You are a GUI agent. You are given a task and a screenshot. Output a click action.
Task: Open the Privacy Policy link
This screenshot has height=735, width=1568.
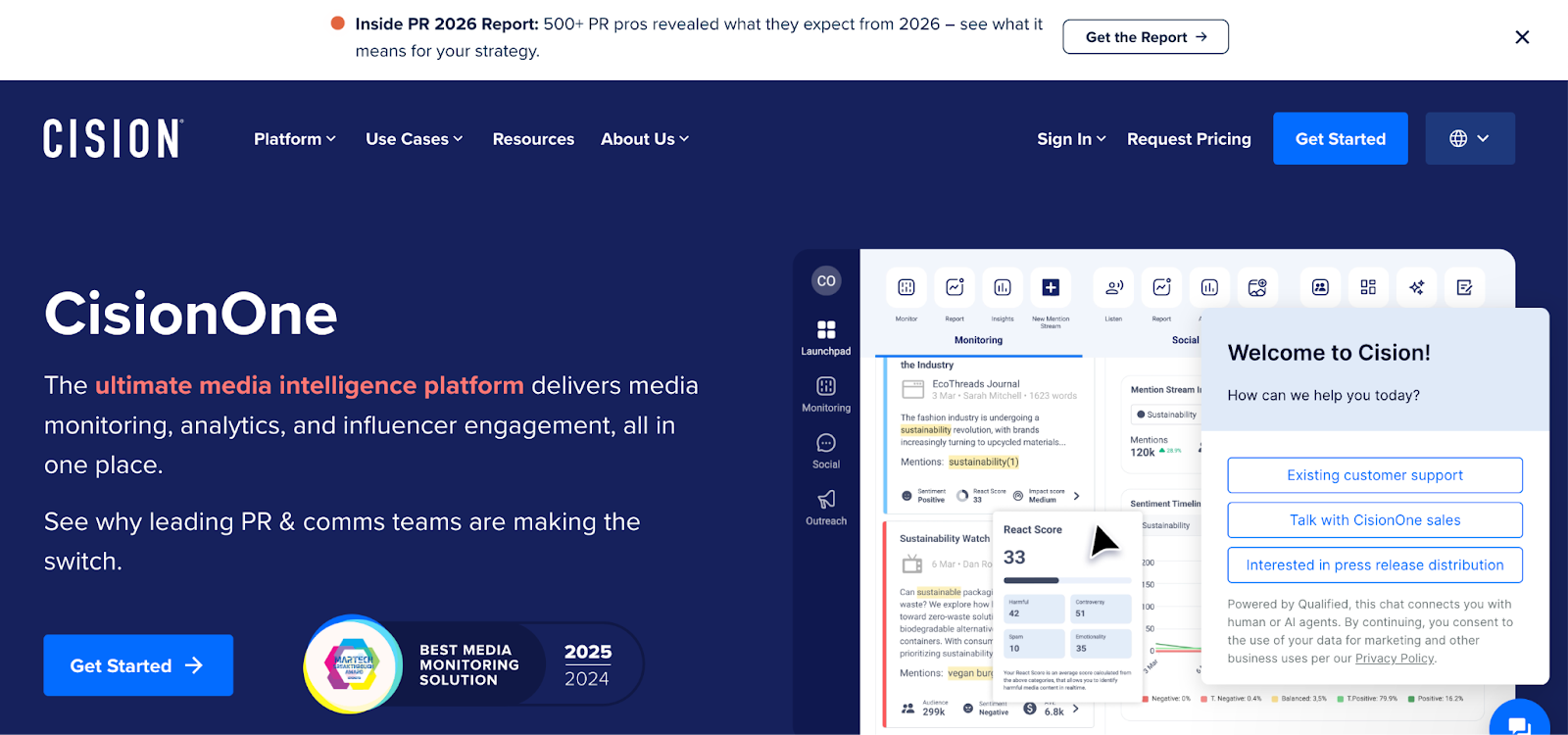[x=1394, y=659]
